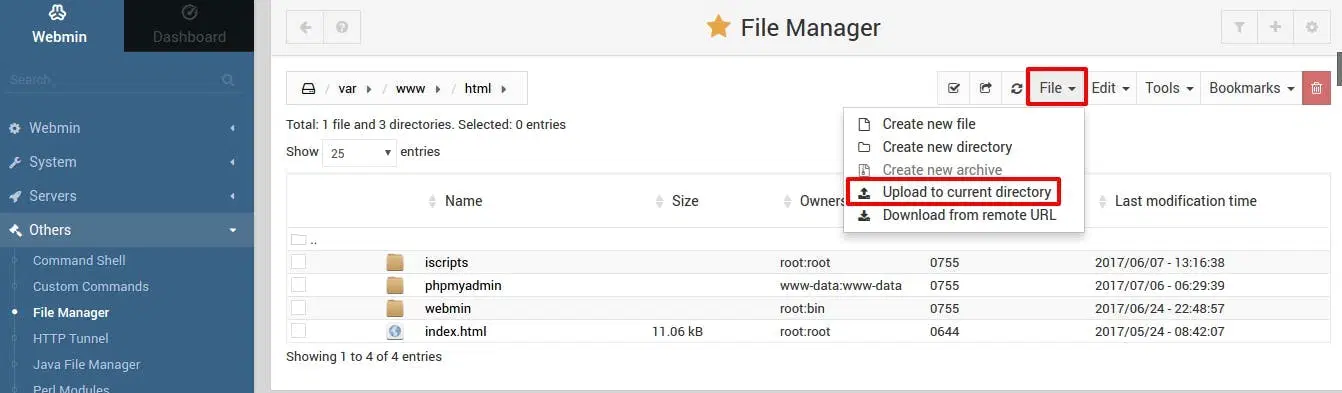
Task: Click the www-data:www-data owner cell
Action: tap(841, 286)
